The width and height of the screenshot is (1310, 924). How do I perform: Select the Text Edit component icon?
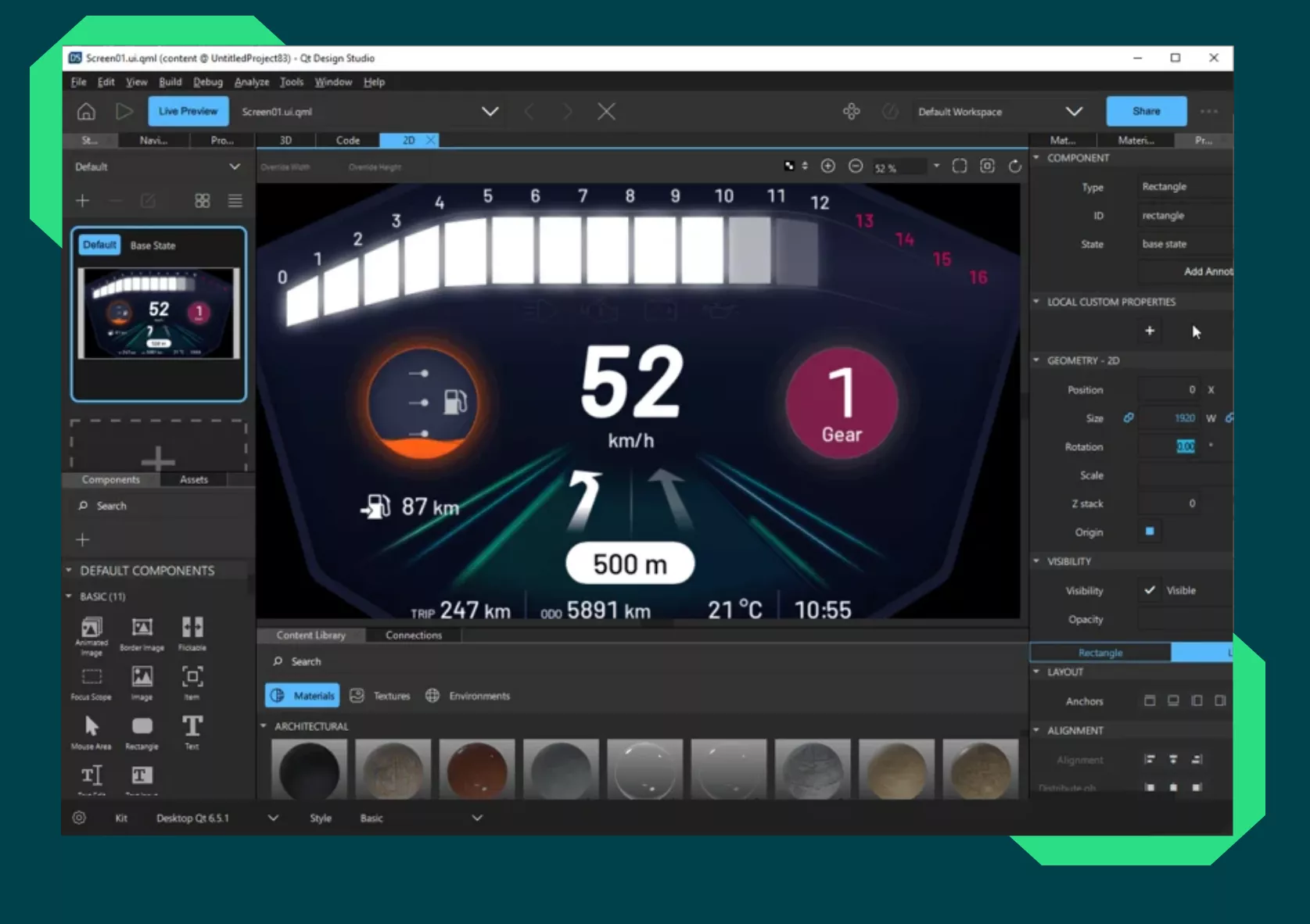click(x=92, y=775)
